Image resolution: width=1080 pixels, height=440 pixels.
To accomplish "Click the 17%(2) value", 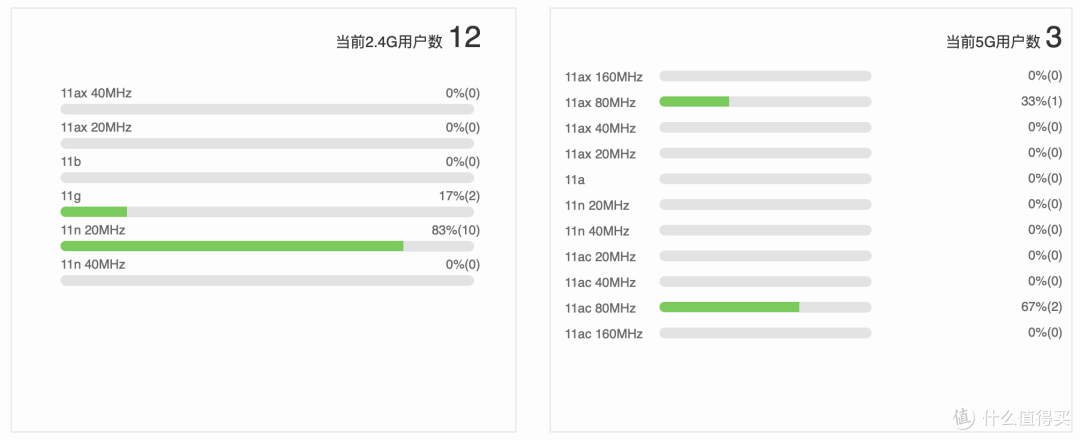I will (459, 196).
